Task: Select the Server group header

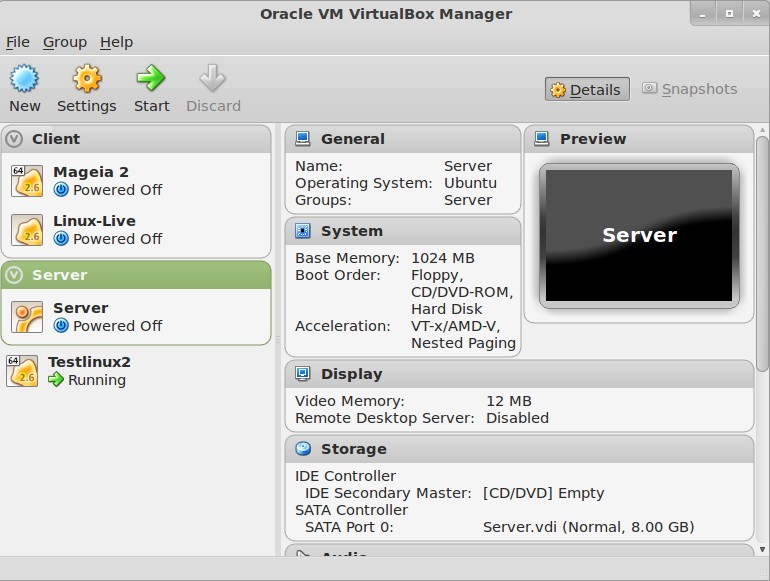Action: [x=137, y=275]
